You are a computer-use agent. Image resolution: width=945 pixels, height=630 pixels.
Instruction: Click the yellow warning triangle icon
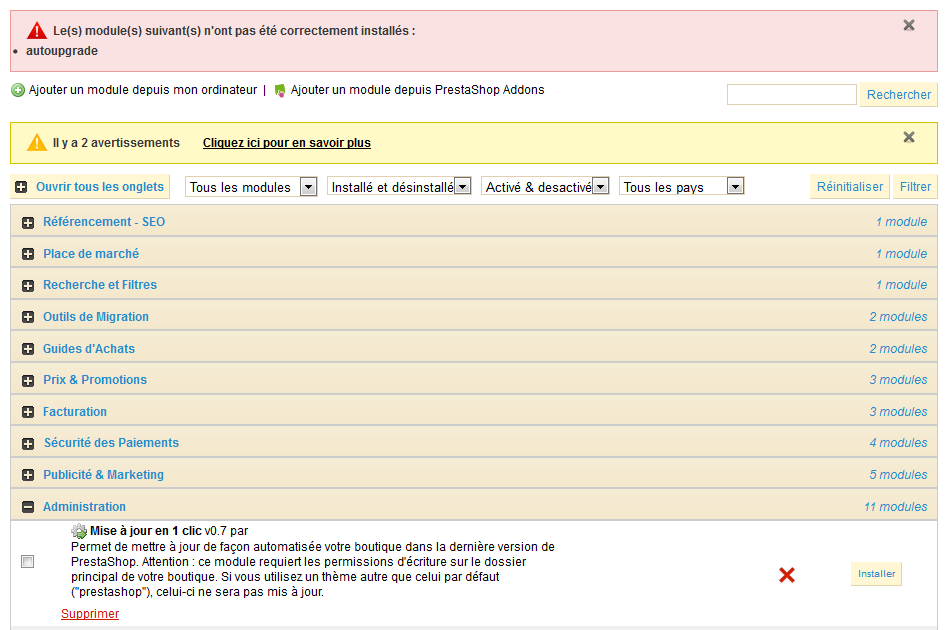coord(37,142)
